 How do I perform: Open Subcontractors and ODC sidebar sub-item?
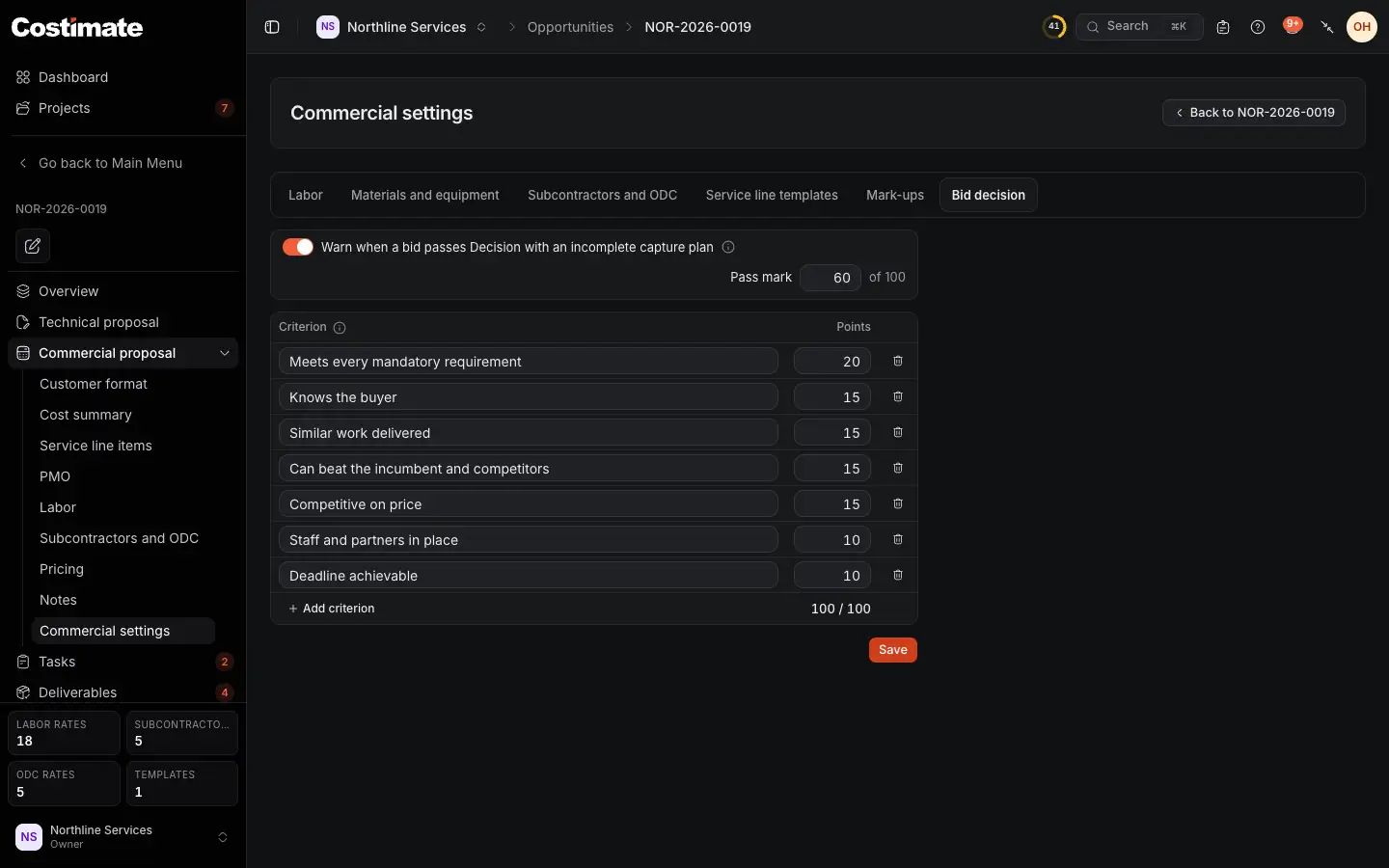click(123, 538)
